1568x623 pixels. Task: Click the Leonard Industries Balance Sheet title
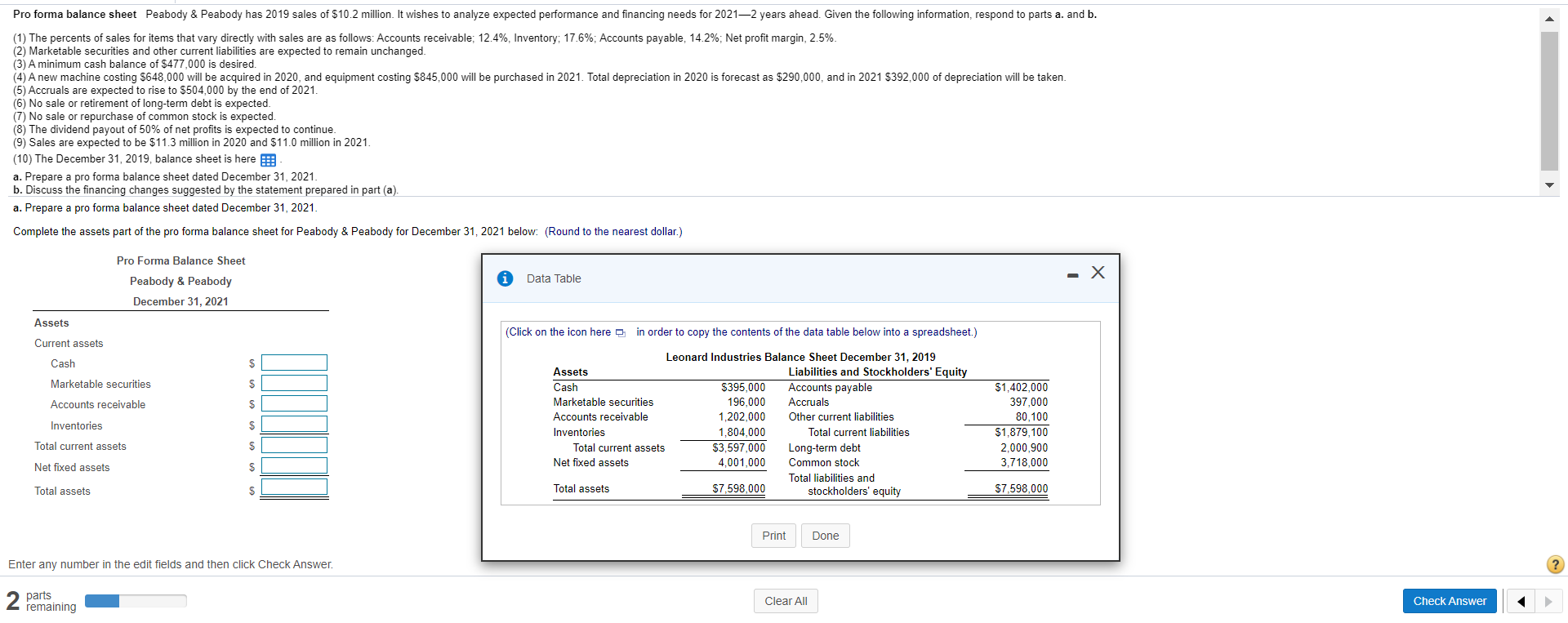800,357
